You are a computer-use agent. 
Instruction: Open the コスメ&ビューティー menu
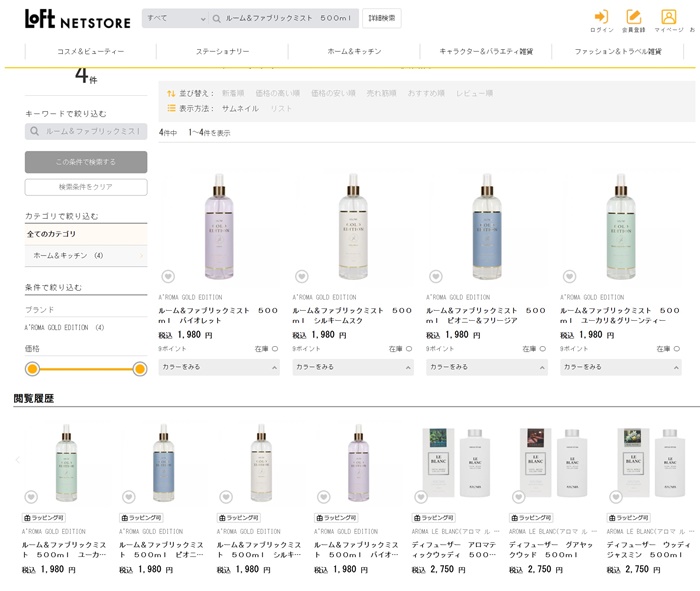pyautogui.click(x=90, y=51)
